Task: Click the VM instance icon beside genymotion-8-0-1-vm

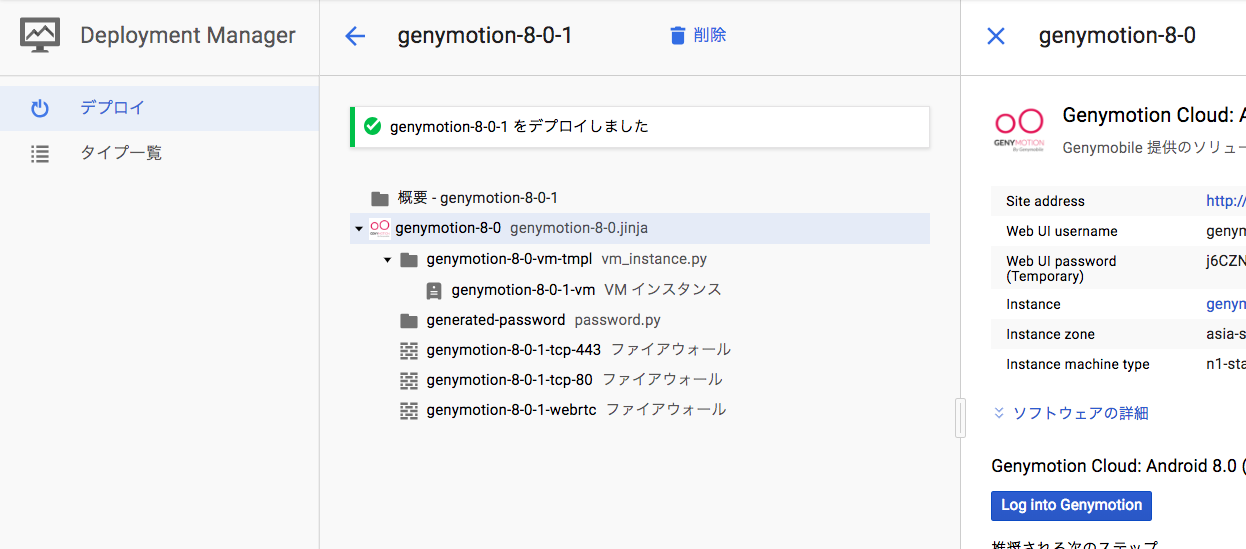Action: 433,291
